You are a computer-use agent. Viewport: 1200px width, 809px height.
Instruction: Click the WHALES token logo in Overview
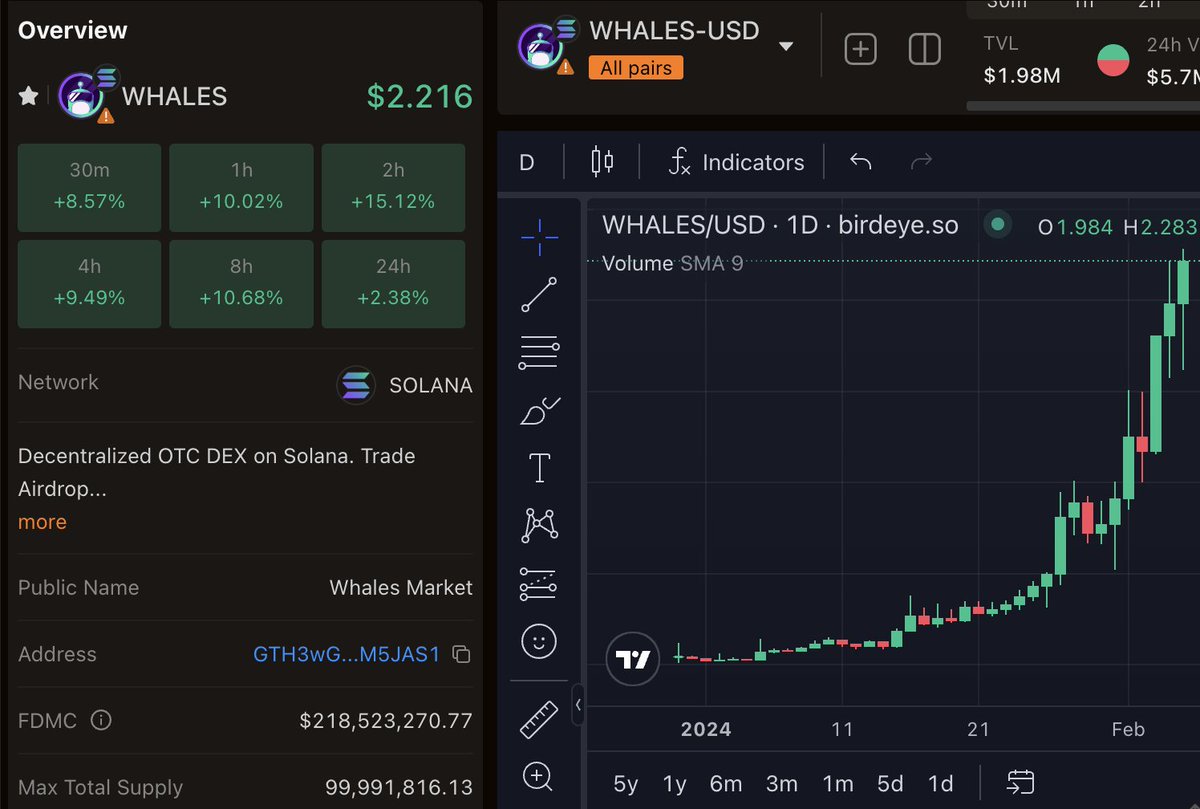[x=82, y=96]
